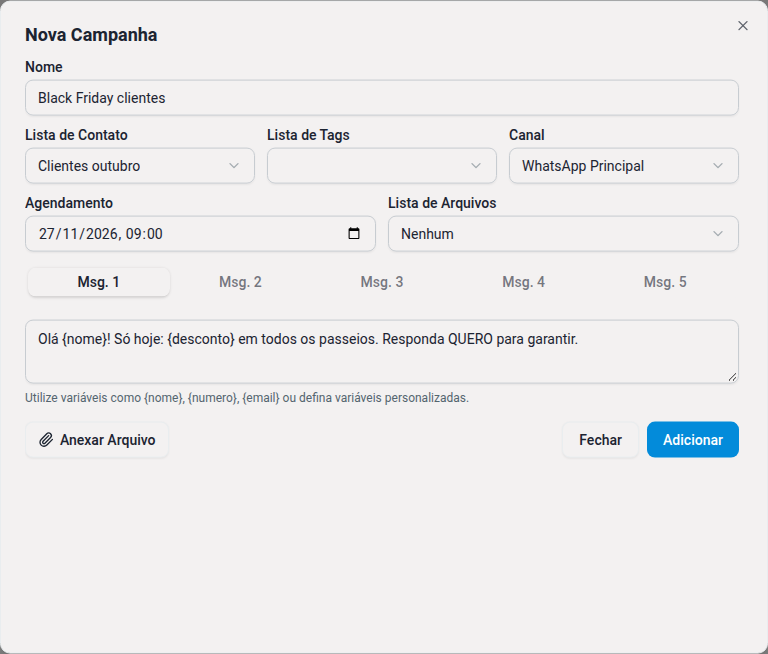The image size is (768, 654).
Task: Select the Msg. 1 tab
Action: tap(99, 282)
